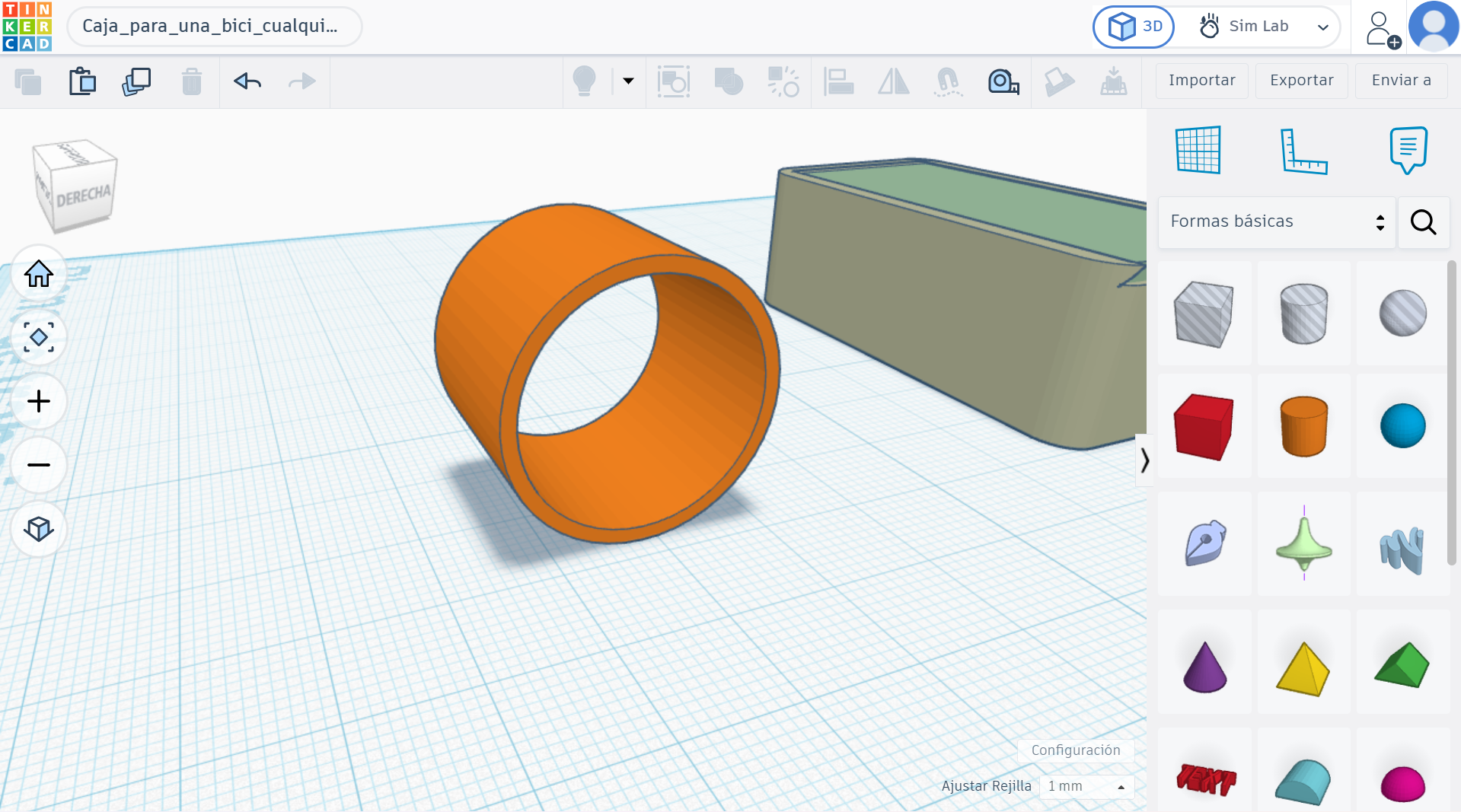Select the red Box shape
The height and width of the screenshot is (812, 1461).
coord(1204,426)
